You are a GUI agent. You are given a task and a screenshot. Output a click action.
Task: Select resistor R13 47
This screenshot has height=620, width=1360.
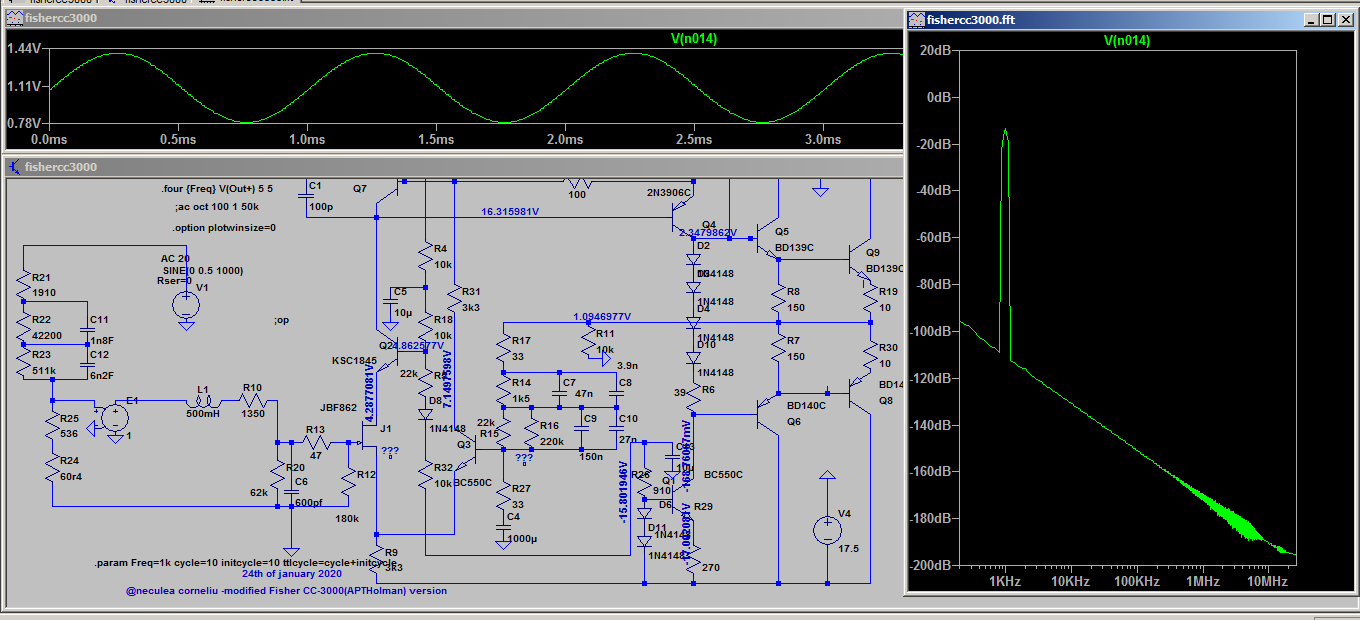(315, 442)
